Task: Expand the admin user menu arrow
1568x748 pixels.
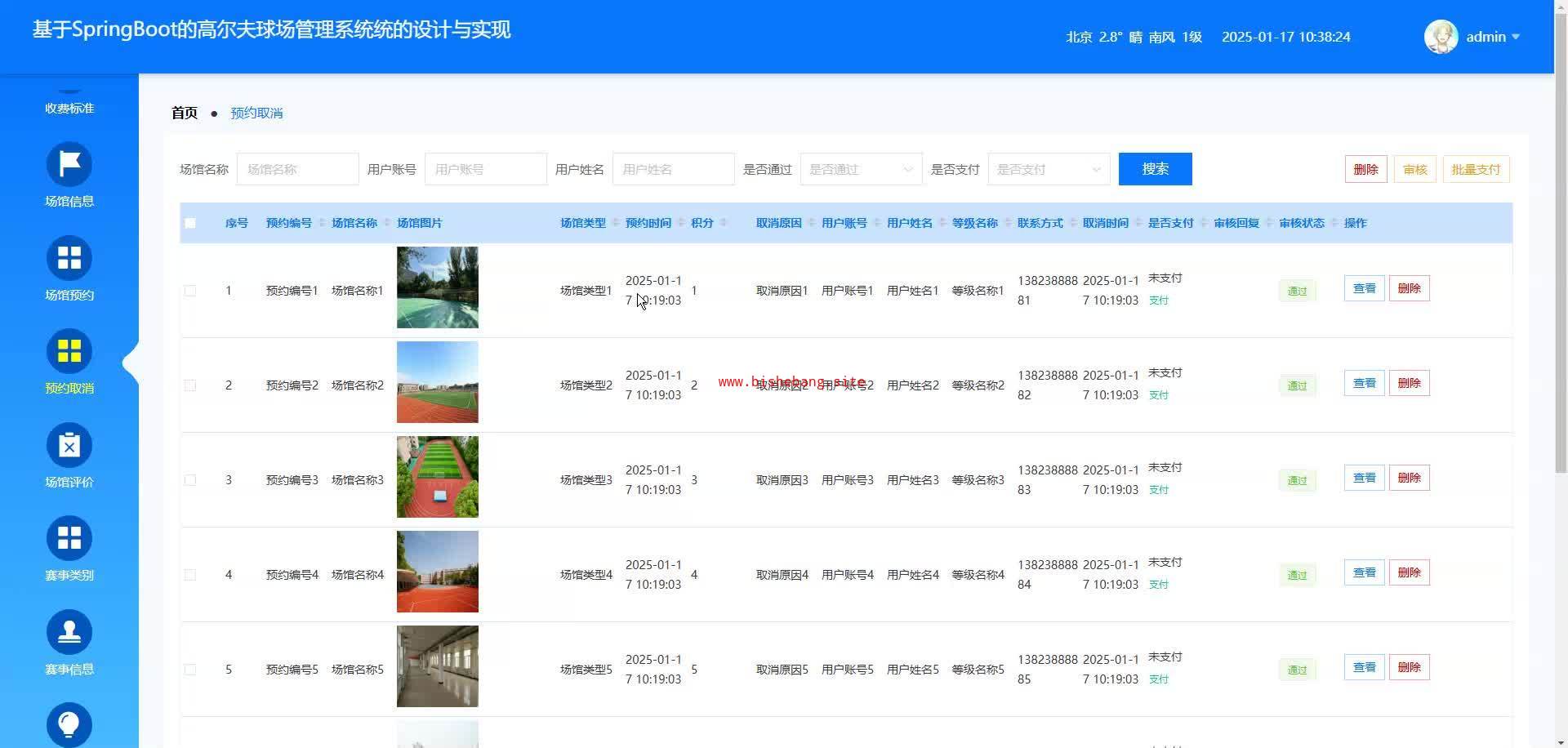Action: 1516,37
